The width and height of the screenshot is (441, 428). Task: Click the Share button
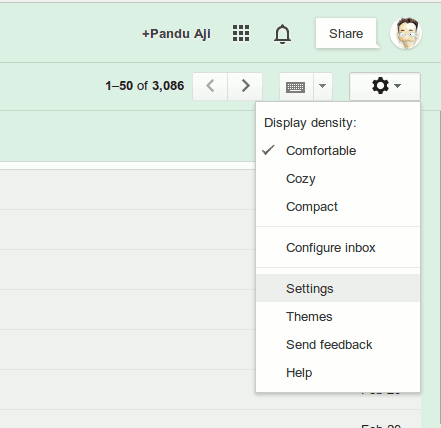tap(346, 33)
